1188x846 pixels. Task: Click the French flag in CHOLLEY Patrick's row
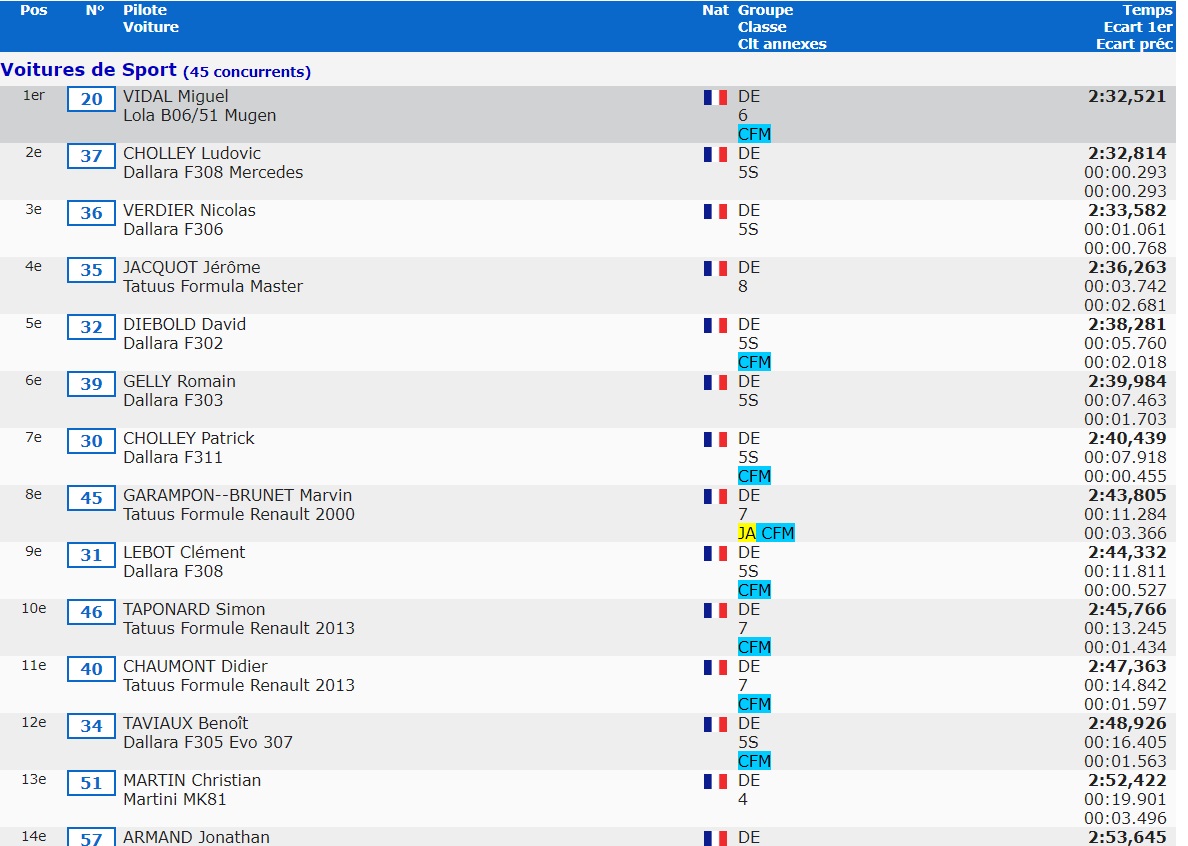[x=715, y=439]
